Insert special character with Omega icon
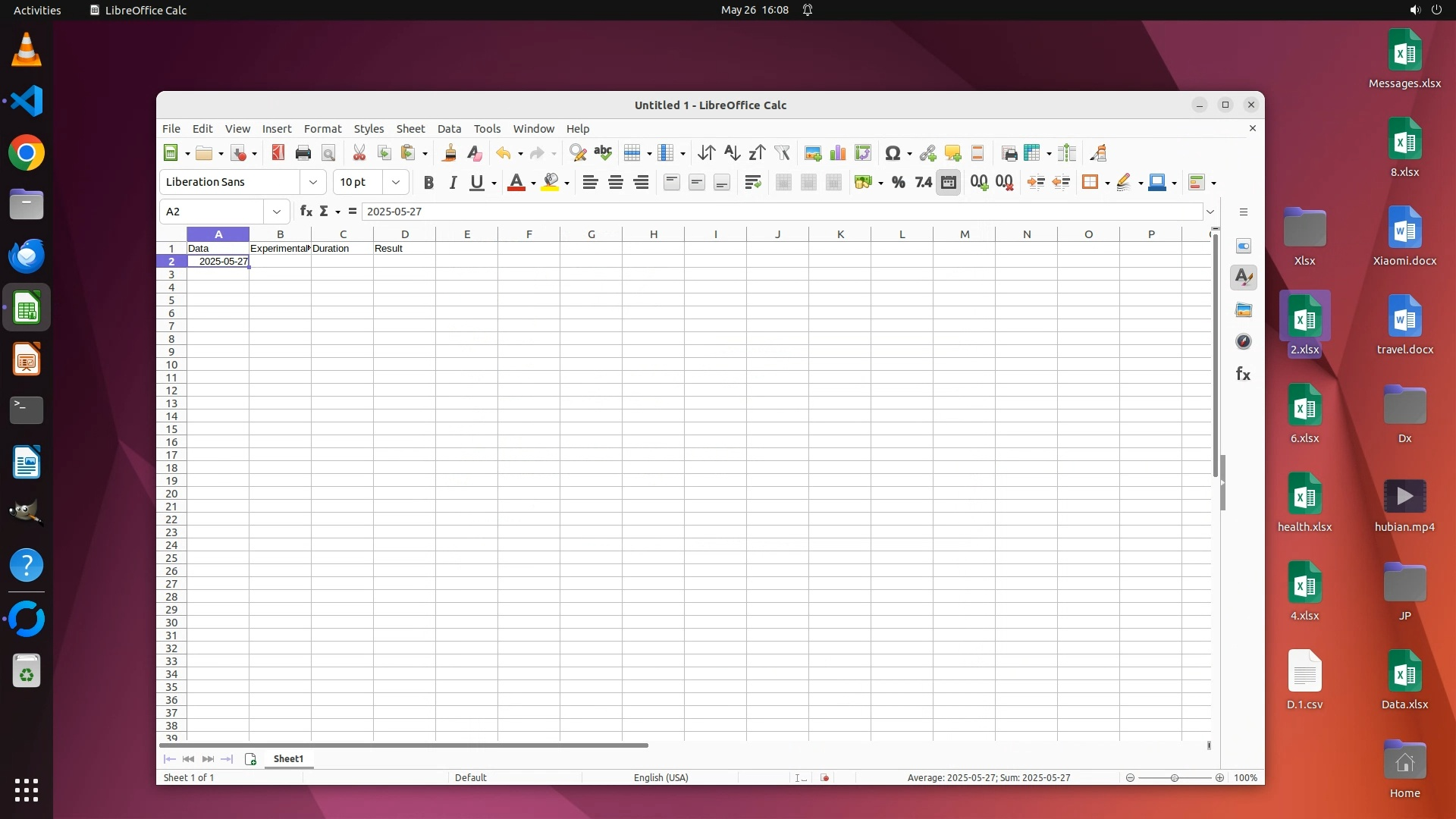 [893, 153]
